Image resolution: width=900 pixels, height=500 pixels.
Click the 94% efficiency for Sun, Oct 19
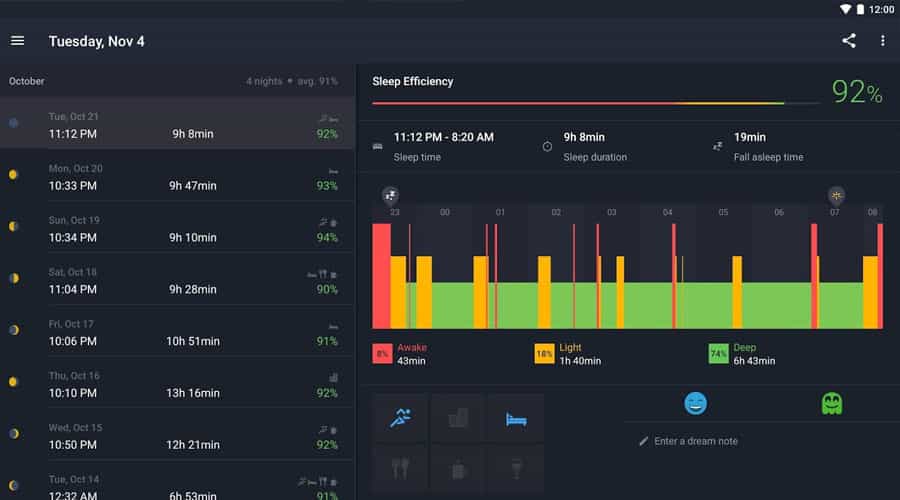327,237
